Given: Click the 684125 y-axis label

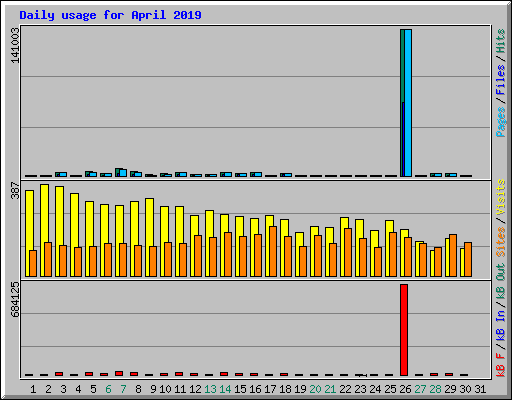Looking at the screenshot, I should (x=15, y=299).
